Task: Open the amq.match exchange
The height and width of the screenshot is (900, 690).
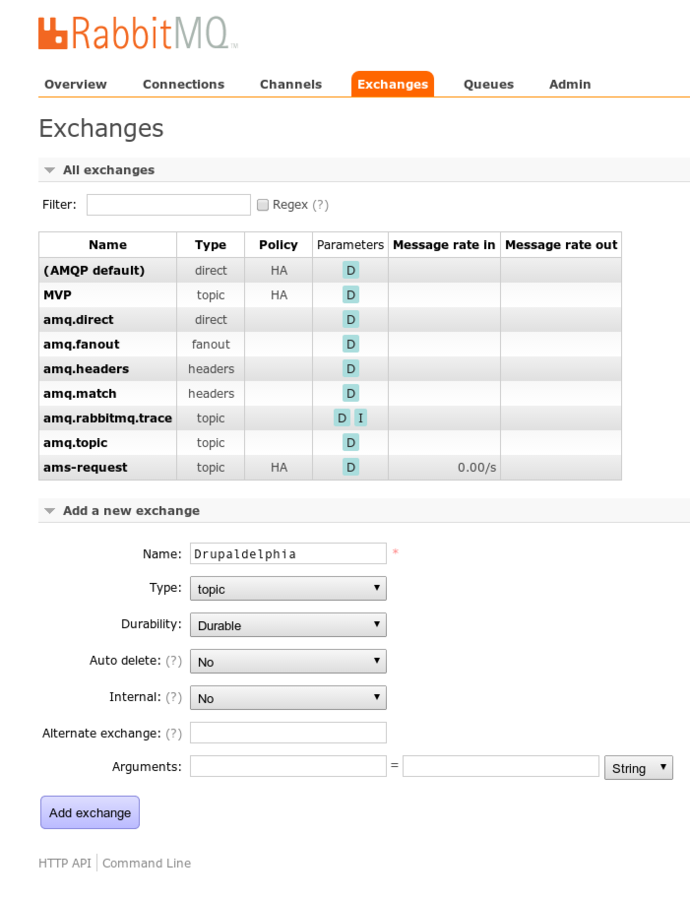Action: 80,394
